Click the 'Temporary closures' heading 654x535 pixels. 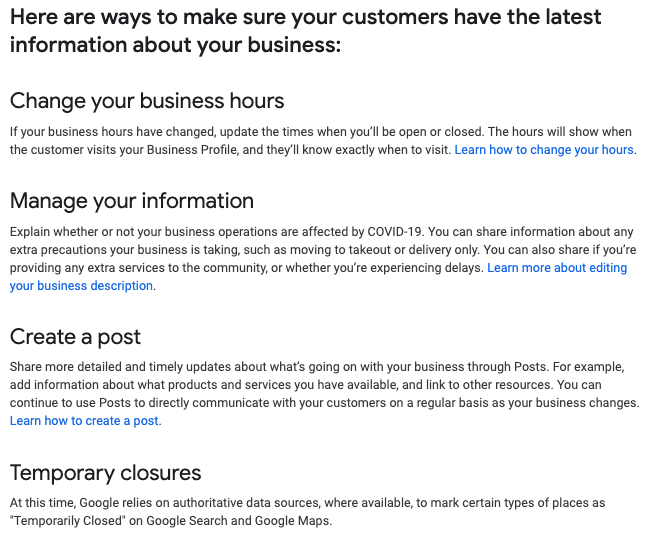coord(106,473)
